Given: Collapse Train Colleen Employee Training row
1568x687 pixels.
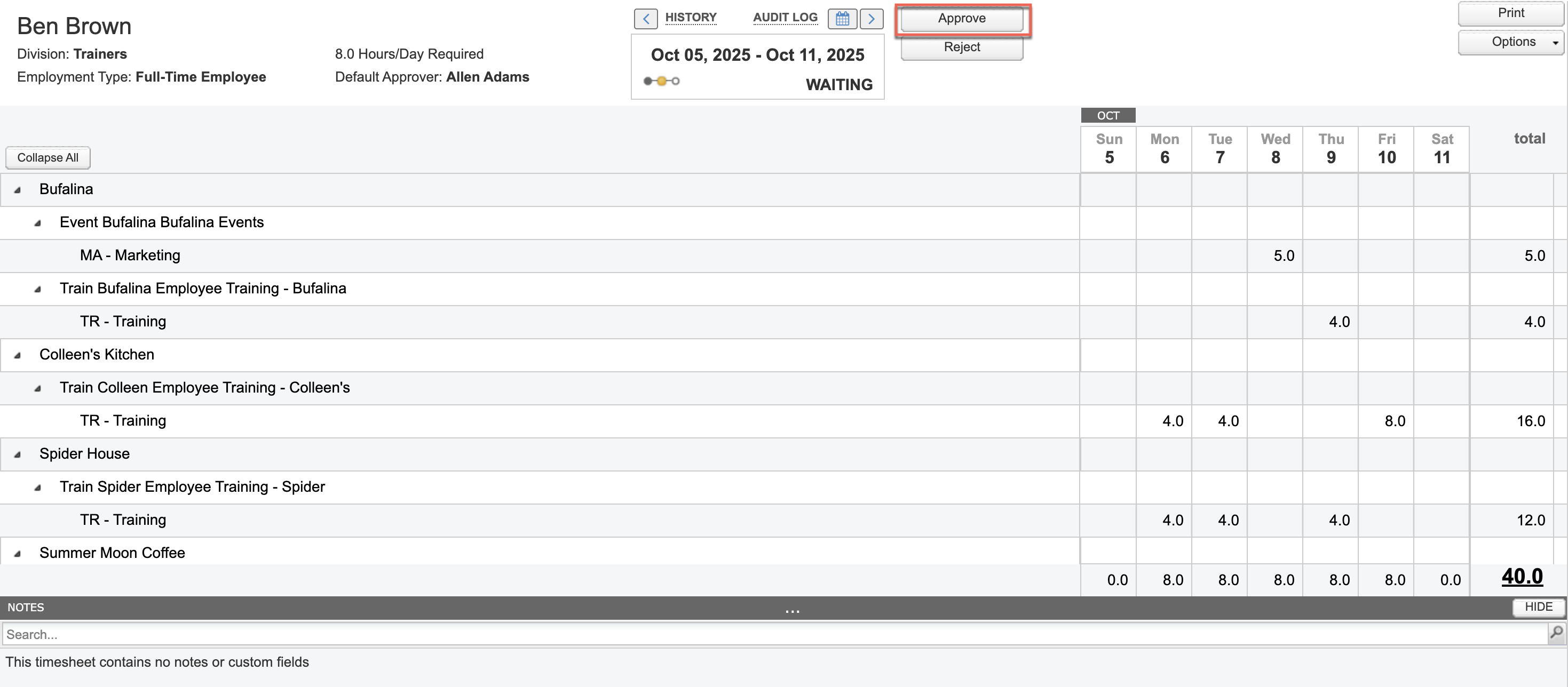Looking at the screenshot, I should pos(38,388).
